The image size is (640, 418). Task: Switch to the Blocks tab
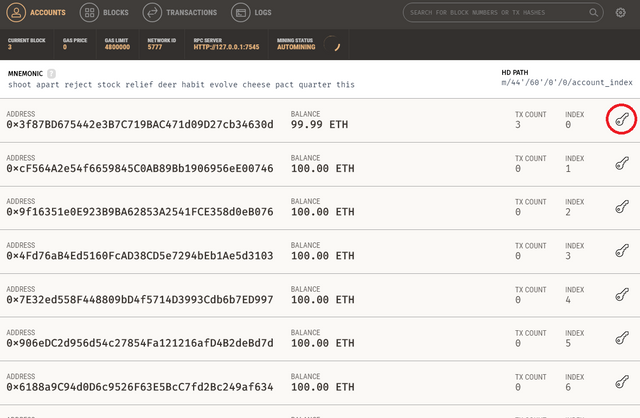coord(104,13)
